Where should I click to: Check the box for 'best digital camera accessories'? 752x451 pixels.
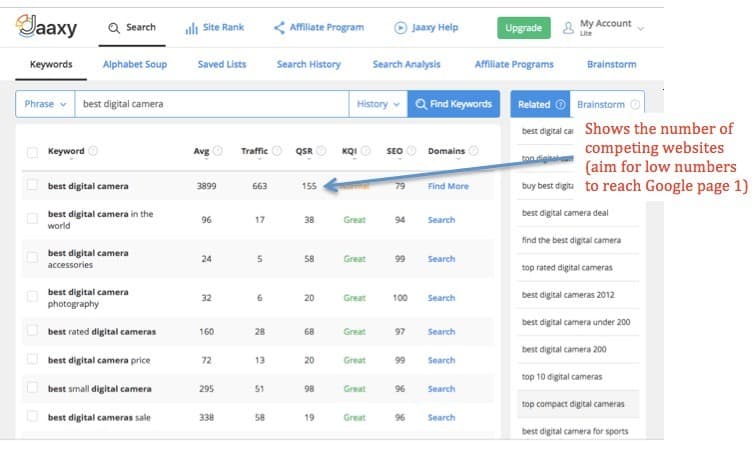pos(32,257)
